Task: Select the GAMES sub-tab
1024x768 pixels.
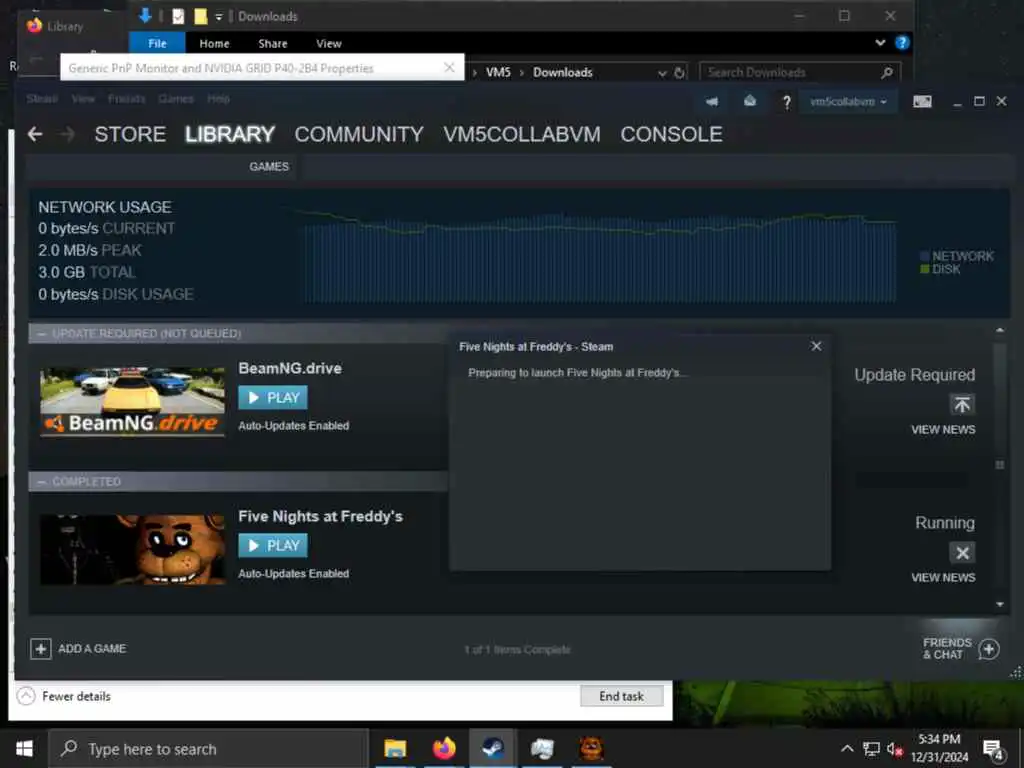Action: tap(269, 167)
